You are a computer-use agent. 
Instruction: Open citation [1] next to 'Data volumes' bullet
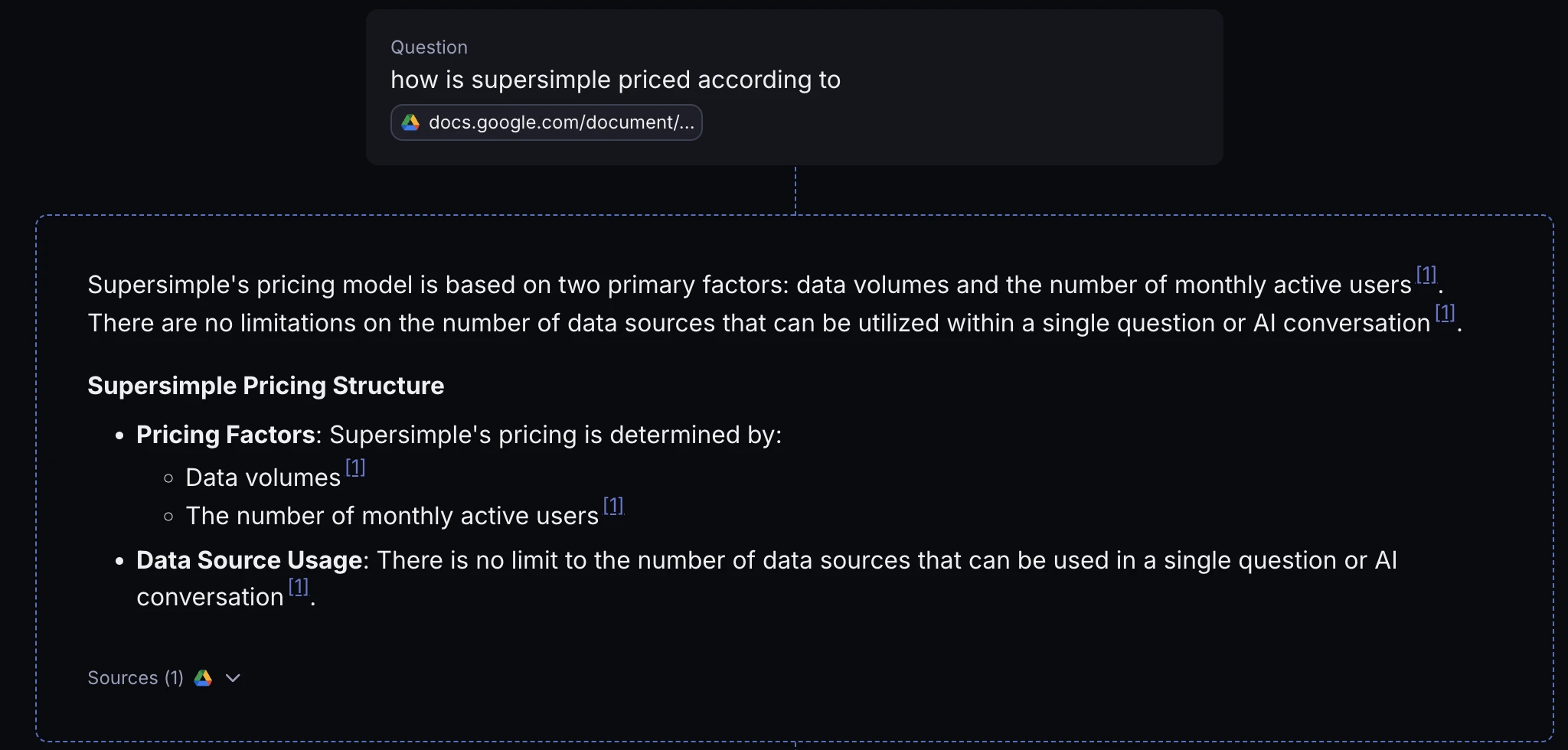click(355, 468)
